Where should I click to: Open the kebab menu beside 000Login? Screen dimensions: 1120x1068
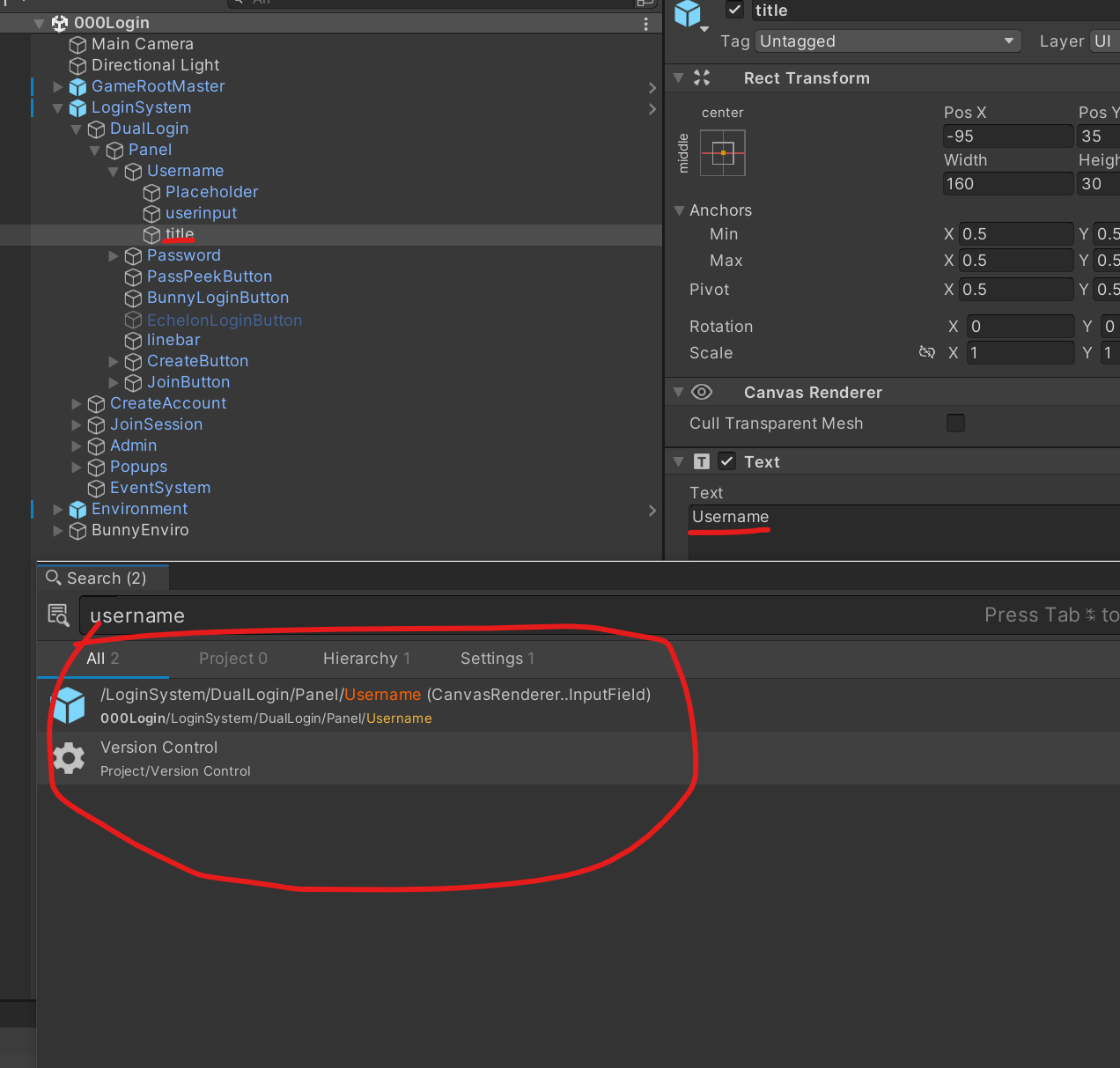[645, 23]
